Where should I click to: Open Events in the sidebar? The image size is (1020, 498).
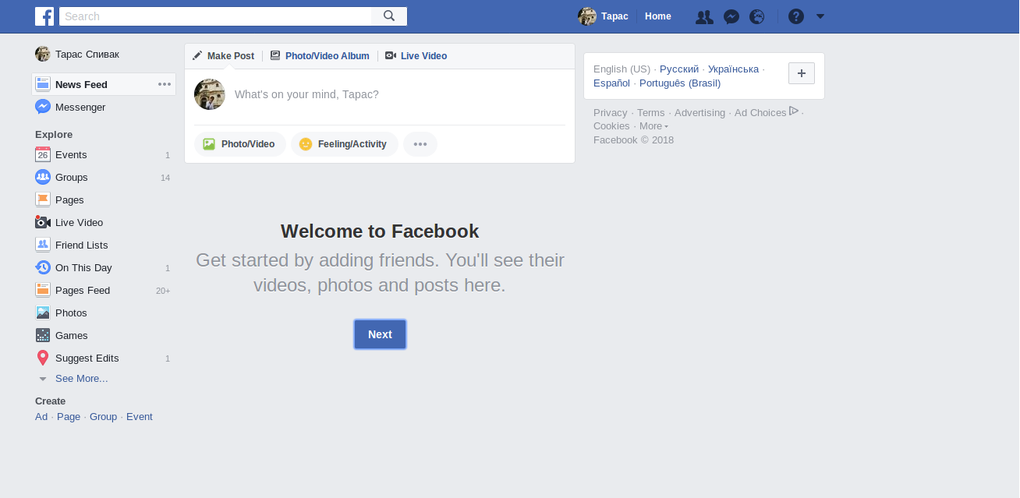70,155
